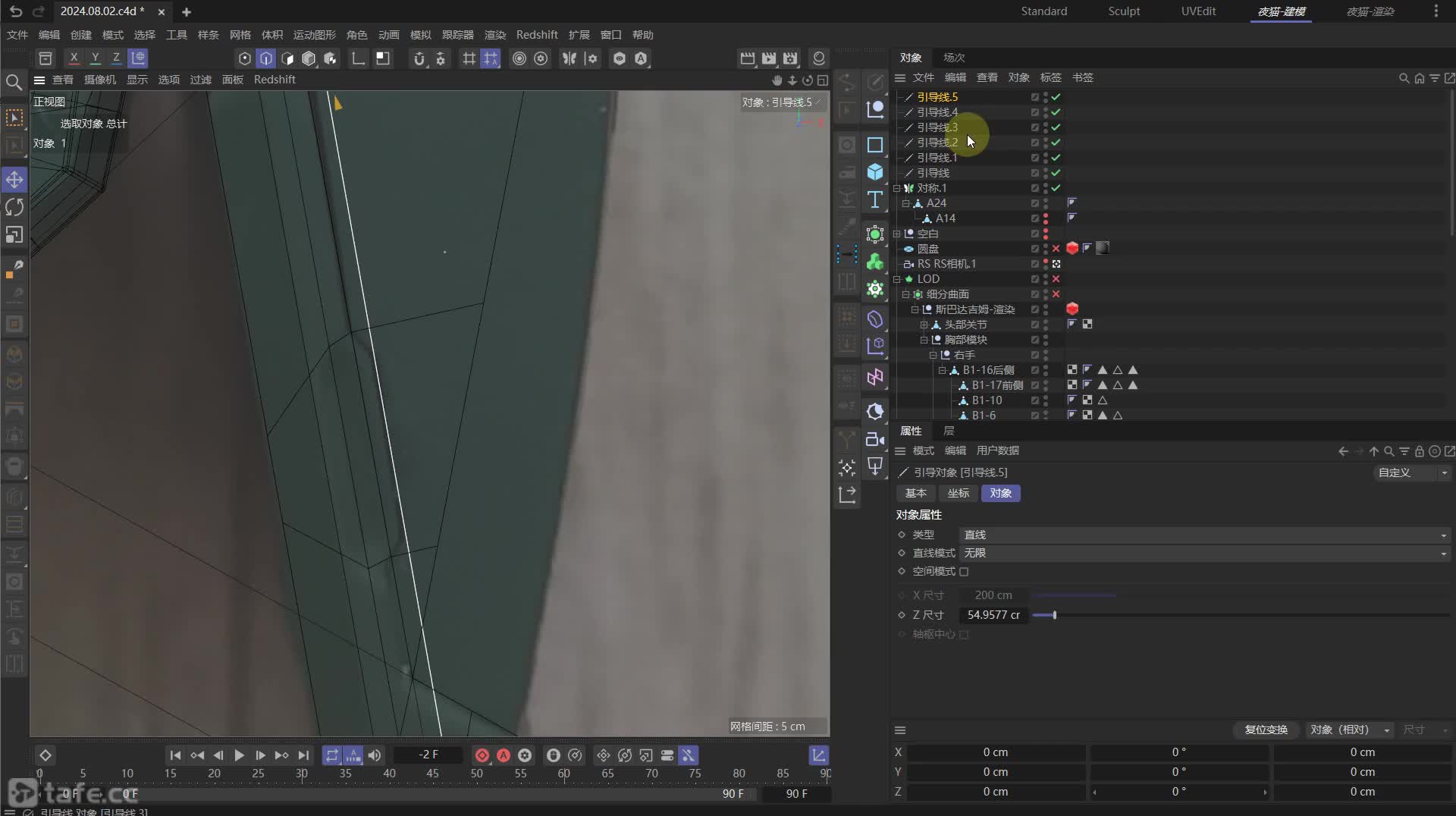Click the 复位变换 button
Screen dimensions: 1456x816
(1266, 730)
